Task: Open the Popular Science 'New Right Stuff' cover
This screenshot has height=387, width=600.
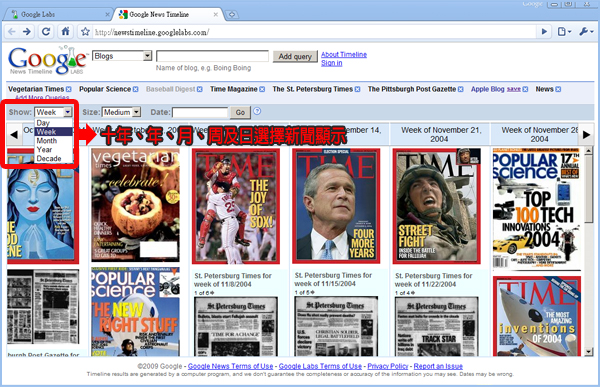Action: 135,312
